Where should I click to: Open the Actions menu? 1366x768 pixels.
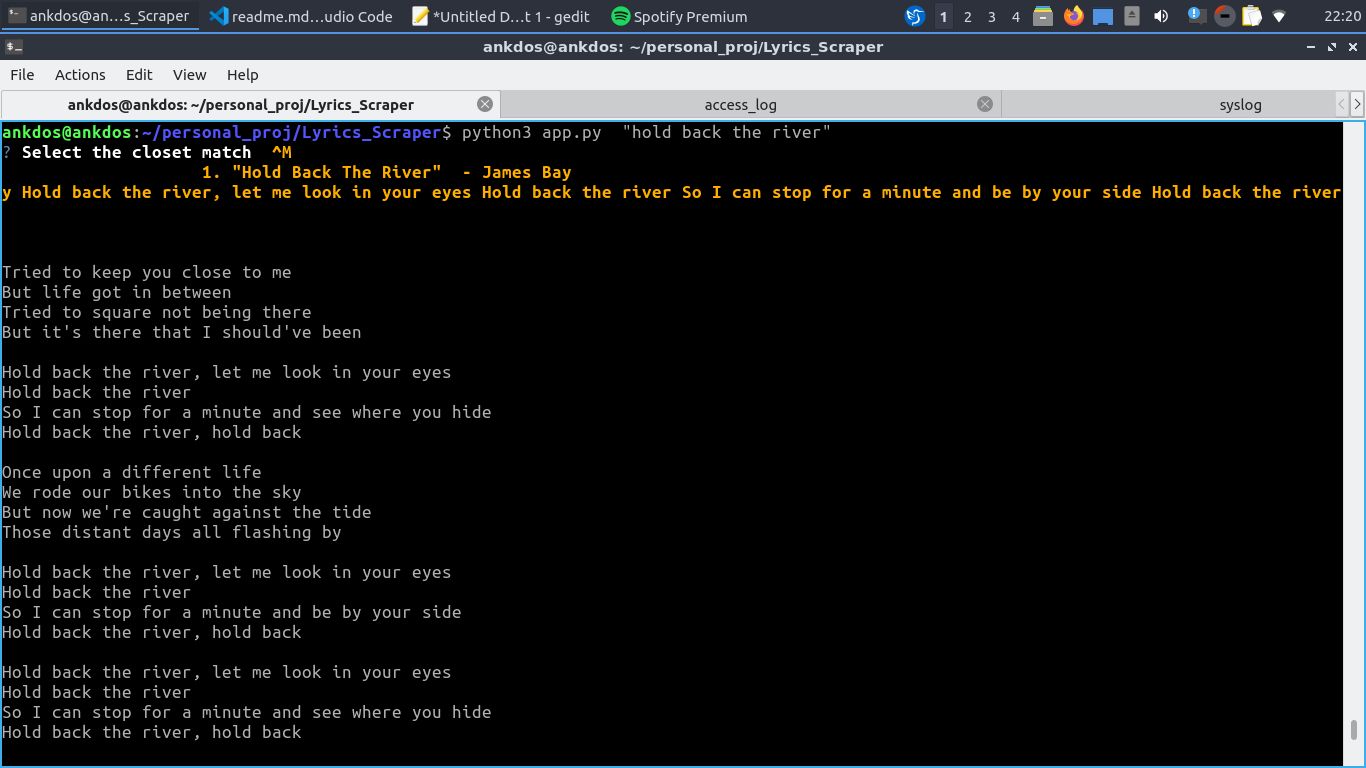(80, 75)
